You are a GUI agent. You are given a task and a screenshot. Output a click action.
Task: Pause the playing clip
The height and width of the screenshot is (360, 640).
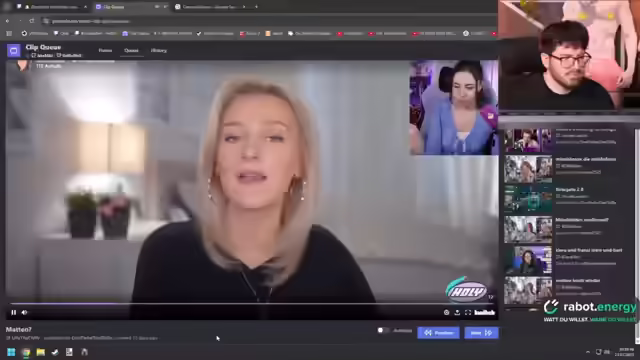[x=13, y=313]
